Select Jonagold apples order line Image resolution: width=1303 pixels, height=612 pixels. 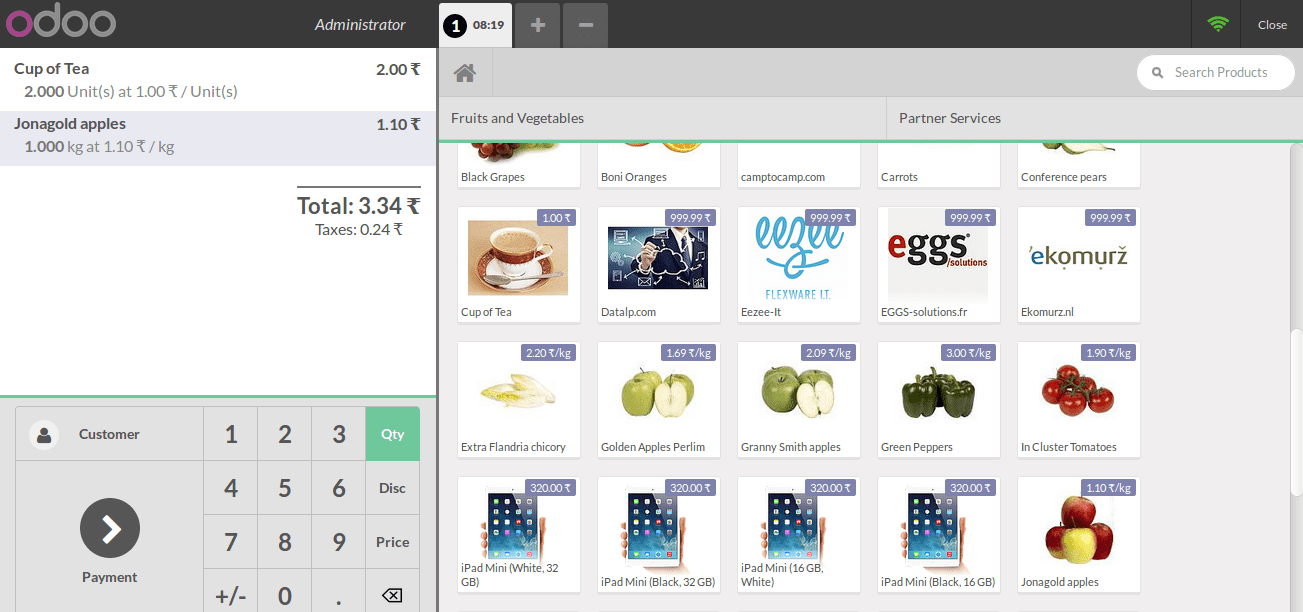point(218,138)
